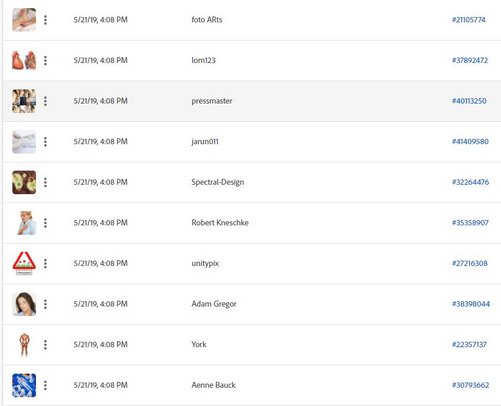Select the blue medical instruments thumbnail
Screen dimensions: 501x406
pos(24,385)
